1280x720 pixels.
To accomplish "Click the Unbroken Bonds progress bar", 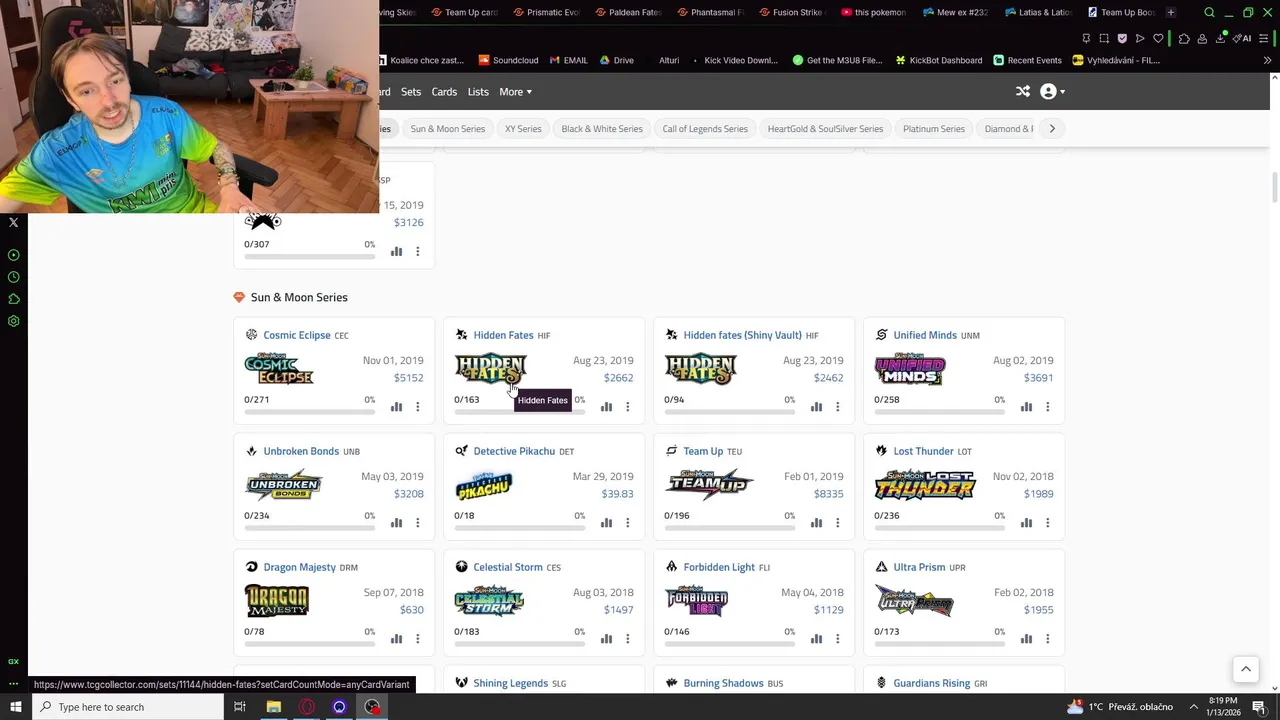I will [x=309, y=527].
